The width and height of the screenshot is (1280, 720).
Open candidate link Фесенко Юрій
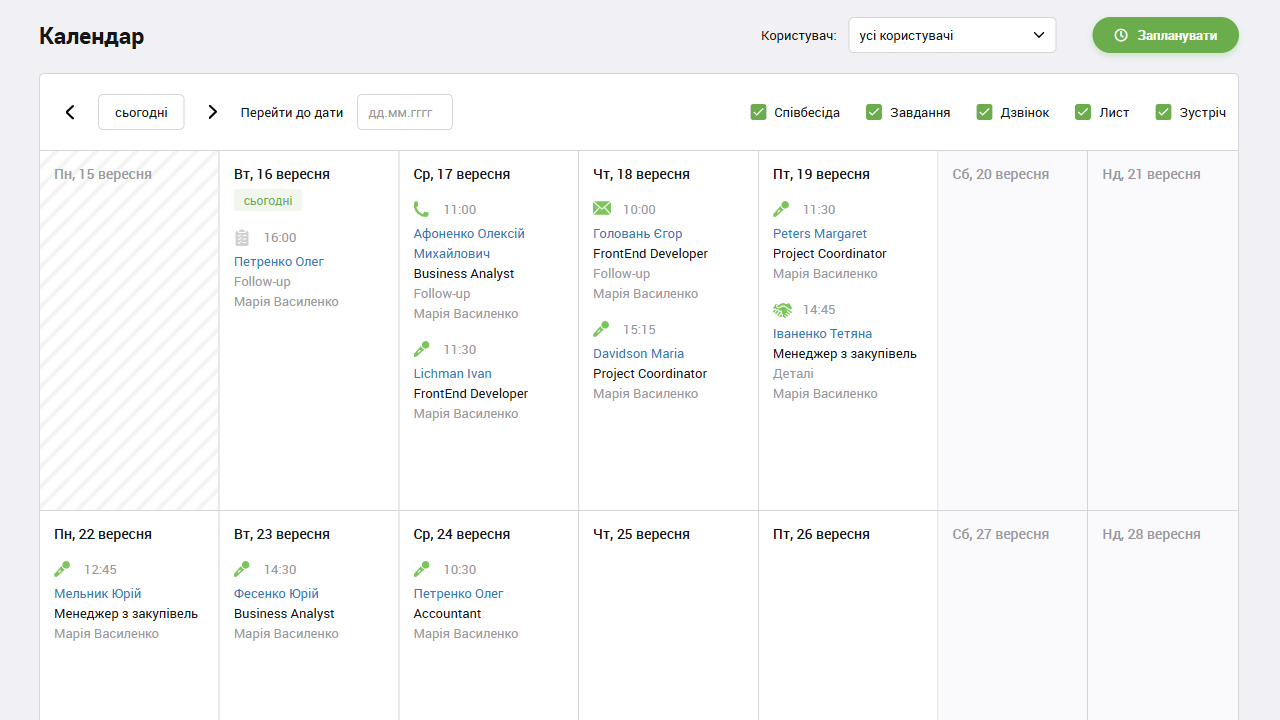[x=276, y=594]
